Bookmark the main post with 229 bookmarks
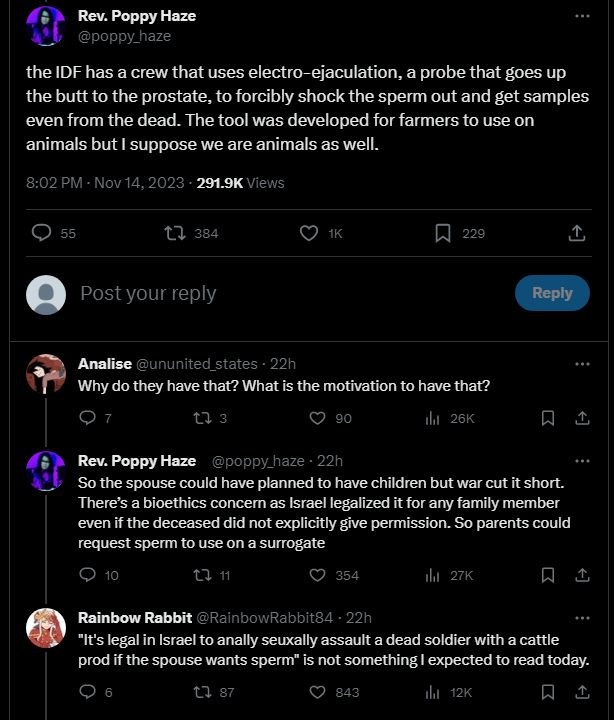Image resolution: width=614 pixels, height=720 pixels. pos(442,233)
